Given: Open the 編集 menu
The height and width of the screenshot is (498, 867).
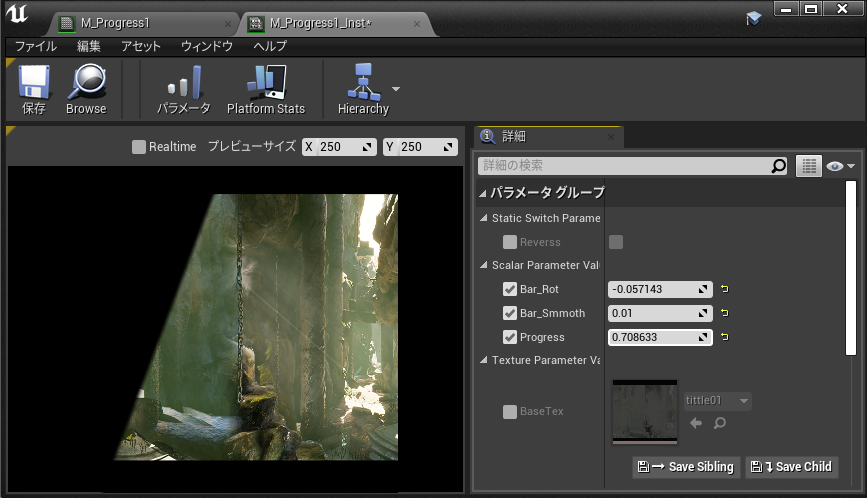Looking at the screenshot, I should tap(88, 46).
